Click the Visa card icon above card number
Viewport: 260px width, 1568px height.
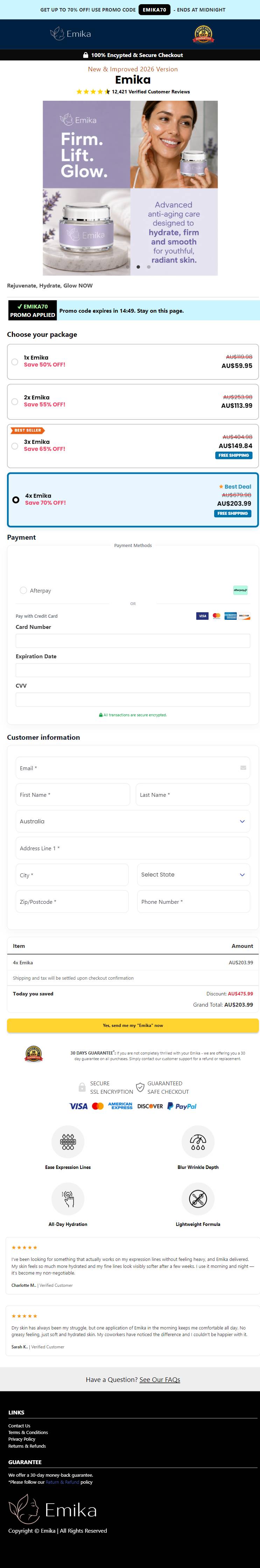(202, 616)
